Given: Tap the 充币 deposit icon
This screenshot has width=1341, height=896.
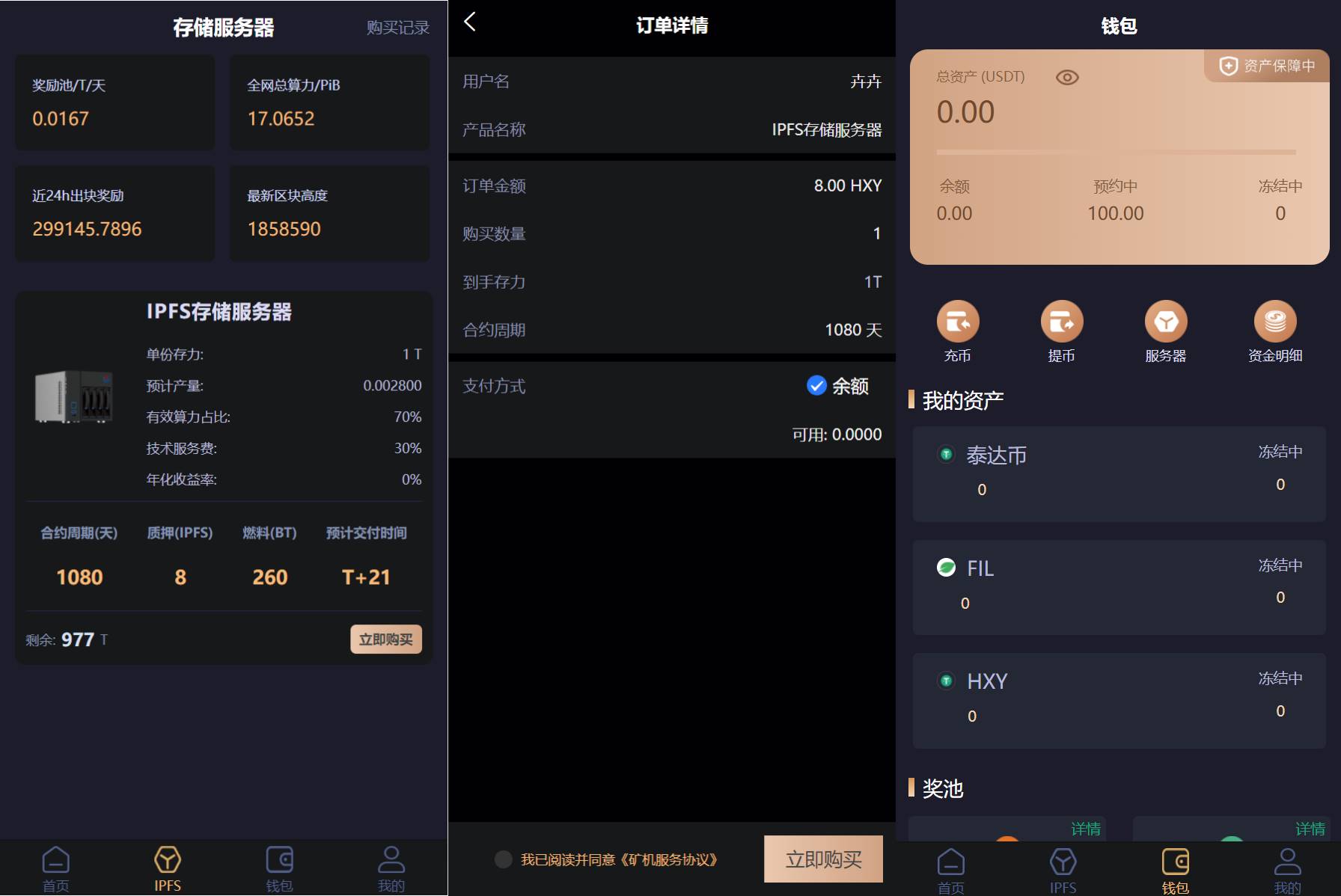Looking at the screenshot, I should [958, 322].
